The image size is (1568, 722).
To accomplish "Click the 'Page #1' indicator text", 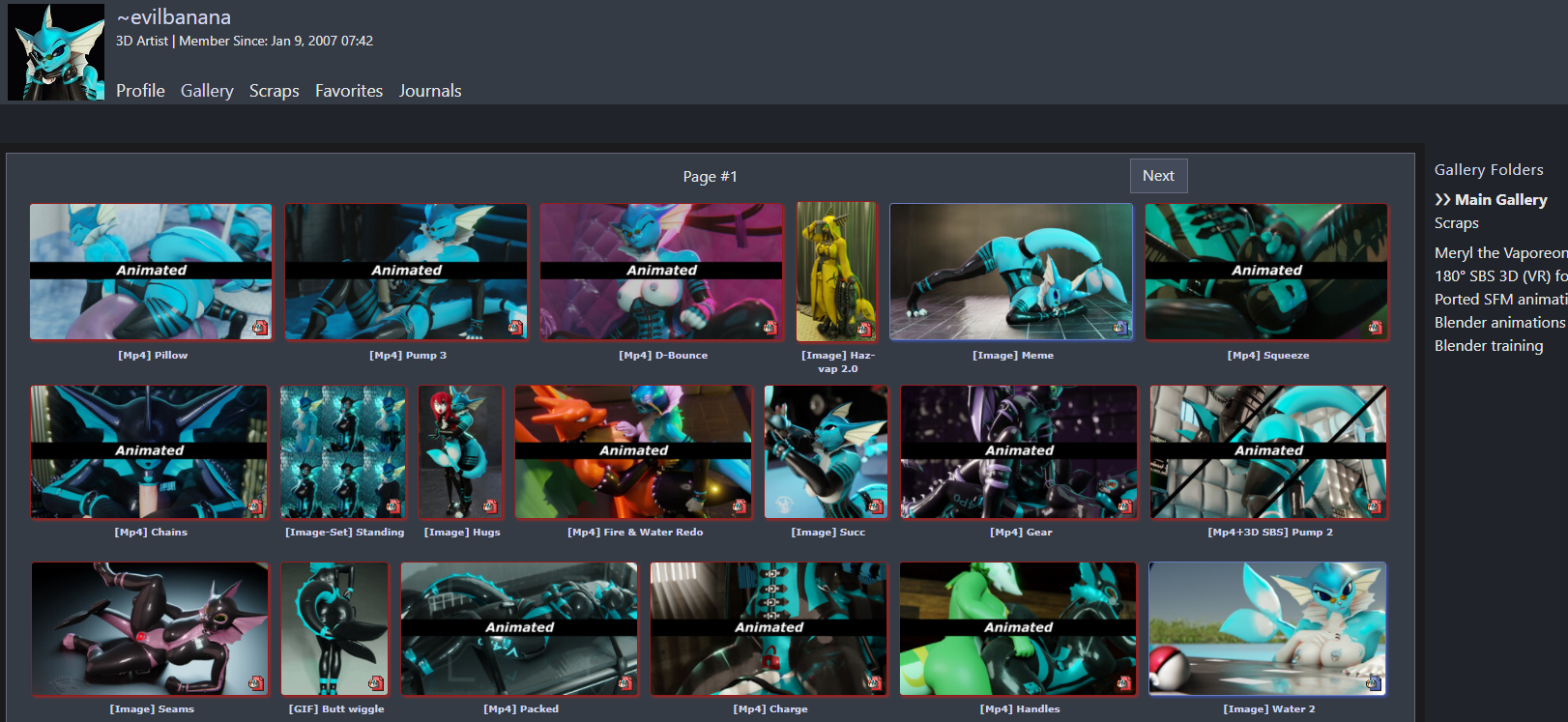I will coord(710,177).
